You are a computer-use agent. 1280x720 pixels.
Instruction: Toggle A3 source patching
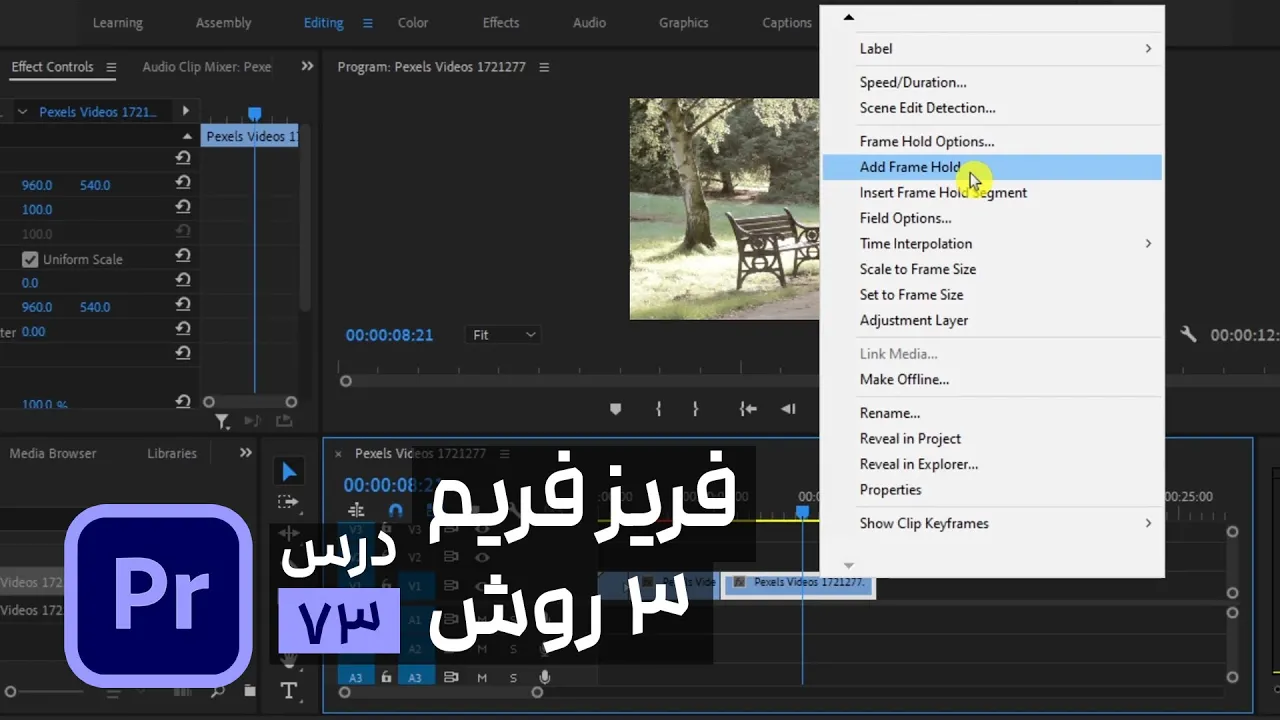356,677
